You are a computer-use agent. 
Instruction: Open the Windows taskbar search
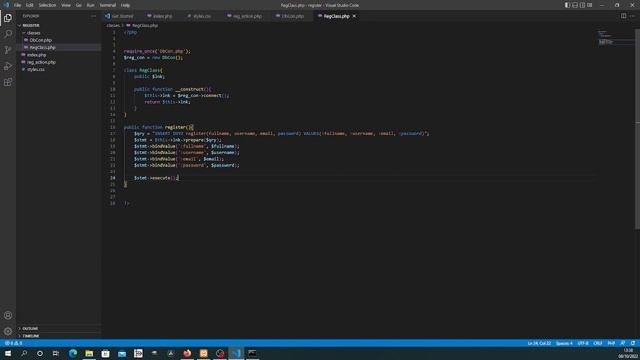point(24,353)
